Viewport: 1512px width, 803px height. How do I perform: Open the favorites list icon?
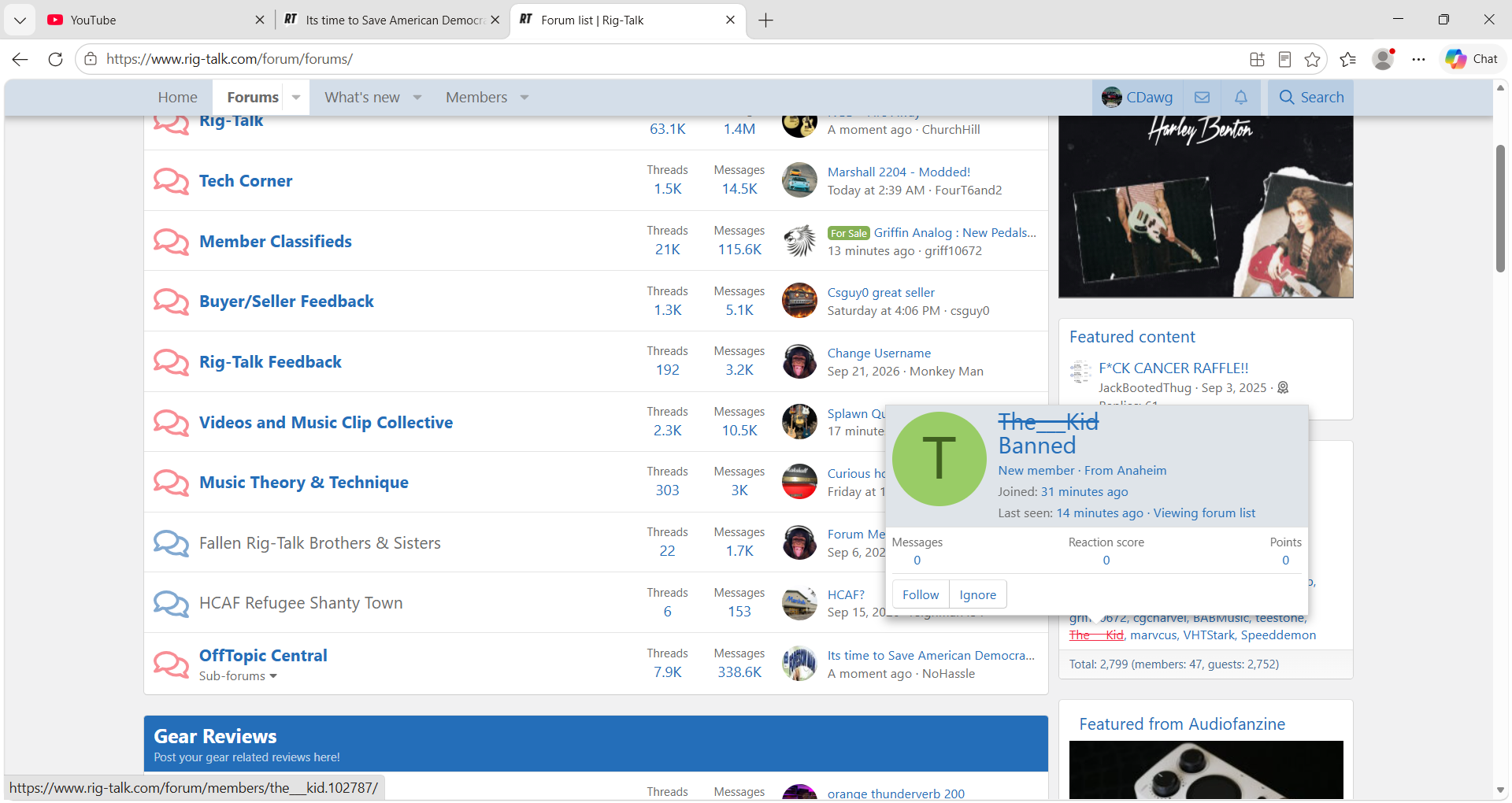click(x=1347, y=59)
